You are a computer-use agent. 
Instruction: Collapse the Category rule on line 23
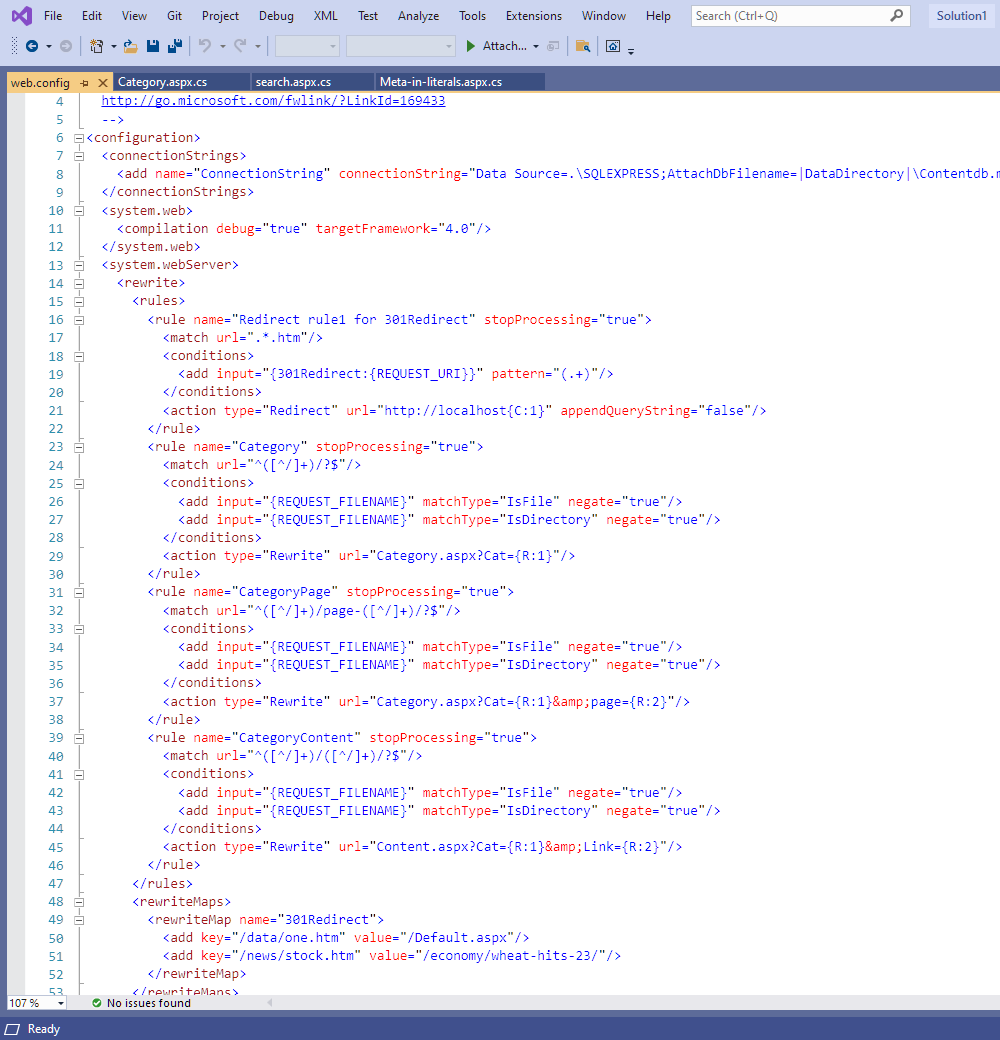click(79, 447)
